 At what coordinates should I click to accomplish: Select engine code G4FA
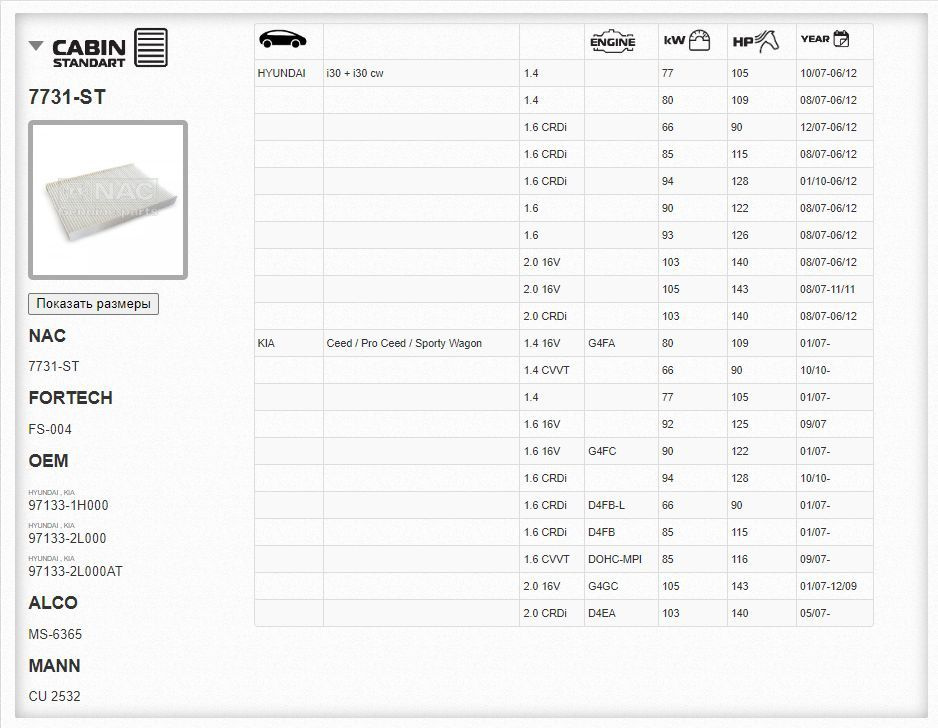click(x=601, y=343)
